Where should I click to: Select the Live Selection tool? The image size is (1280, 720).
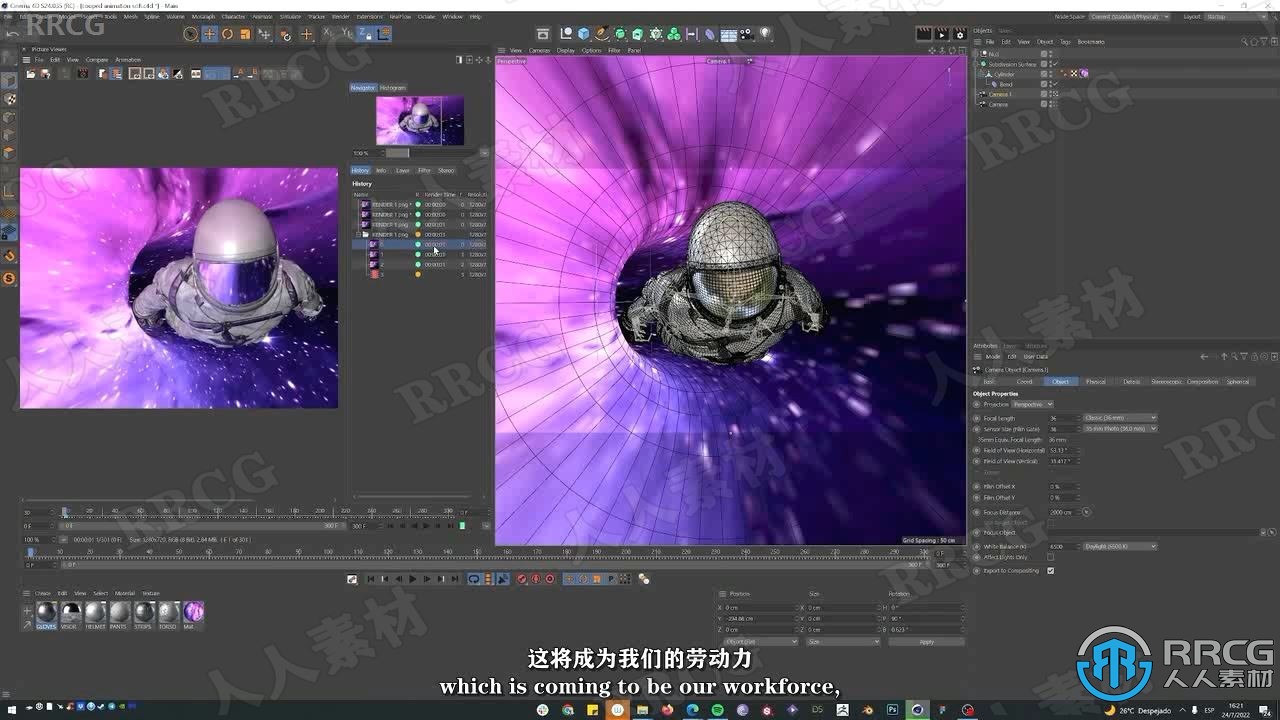[190, 34]
